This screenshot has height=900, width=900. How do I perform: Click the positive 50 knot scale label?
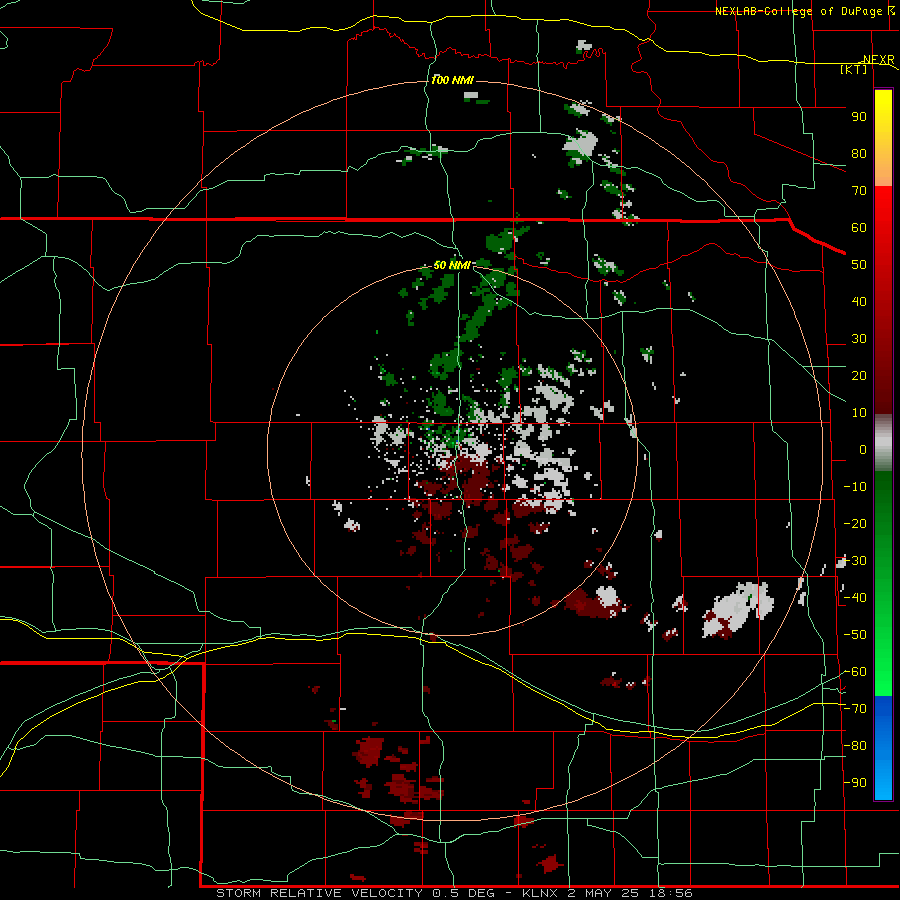(x=859, y=265)
